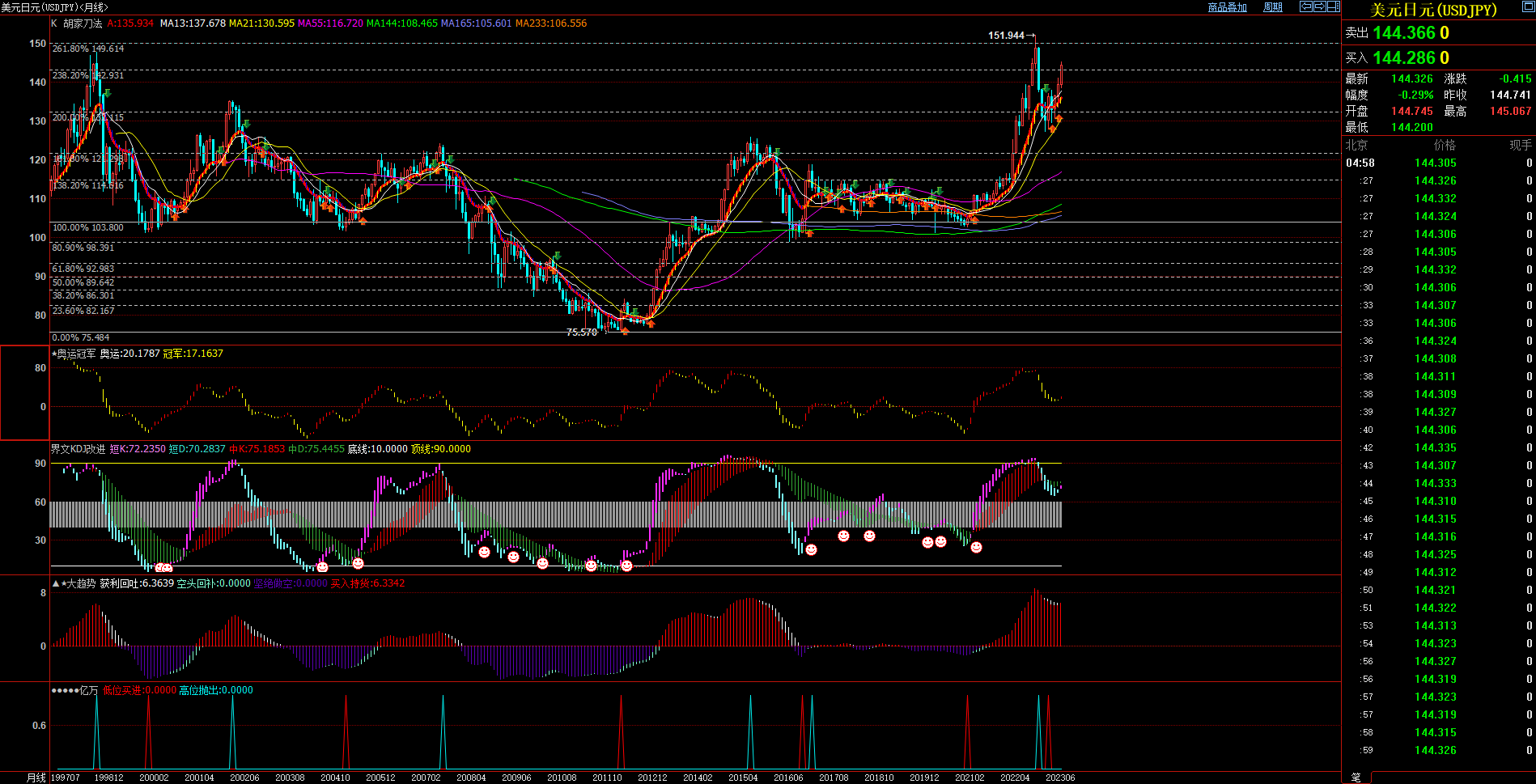
Task: Click the right arrow navigation icon
Action: 1319,6
